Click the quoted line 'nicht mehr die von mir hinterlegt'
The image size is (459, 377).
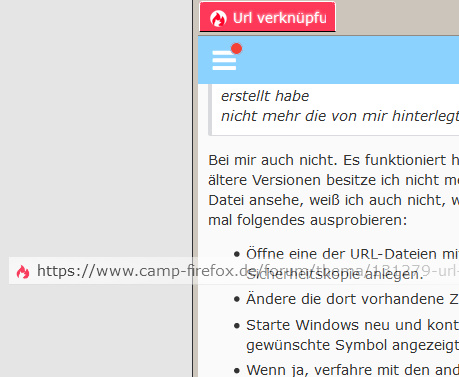point(340,116)
